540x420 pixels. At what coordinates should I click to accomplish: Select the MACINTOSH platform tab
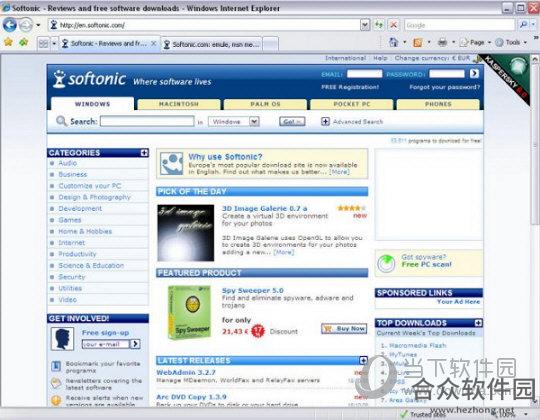pos(179,104)
